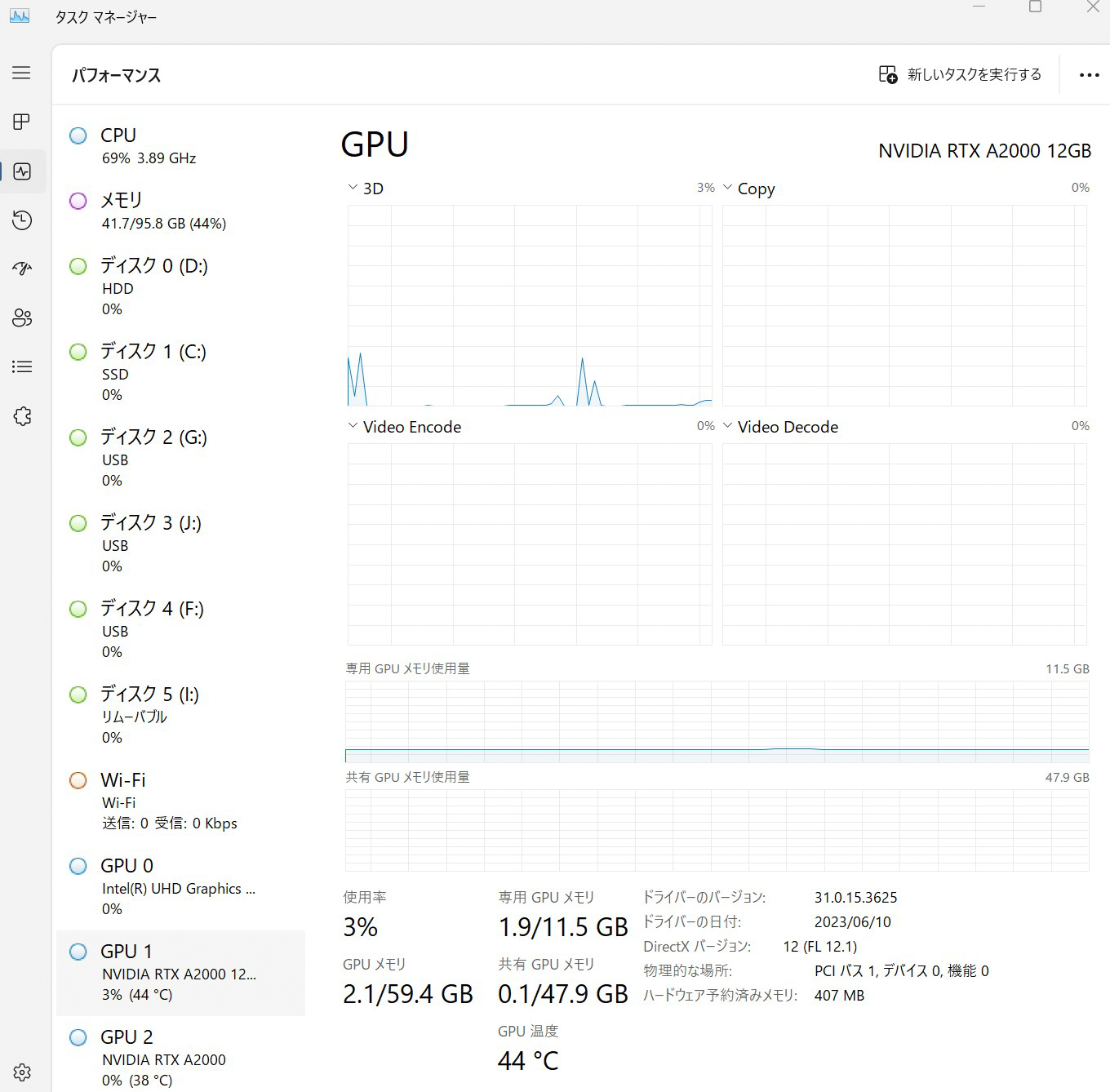Select GPU 0 Intel UHD Graphics entry
The width and height of the screenshot is (1110, 1092).
[x=180, y=886]
